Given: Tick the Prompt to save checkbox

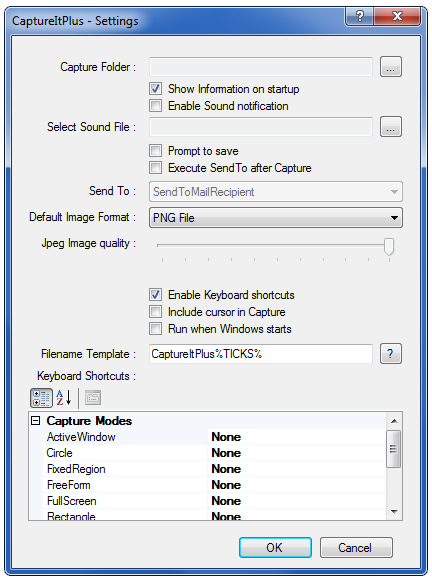Looking at the screenshot, I should coord(155,151).
